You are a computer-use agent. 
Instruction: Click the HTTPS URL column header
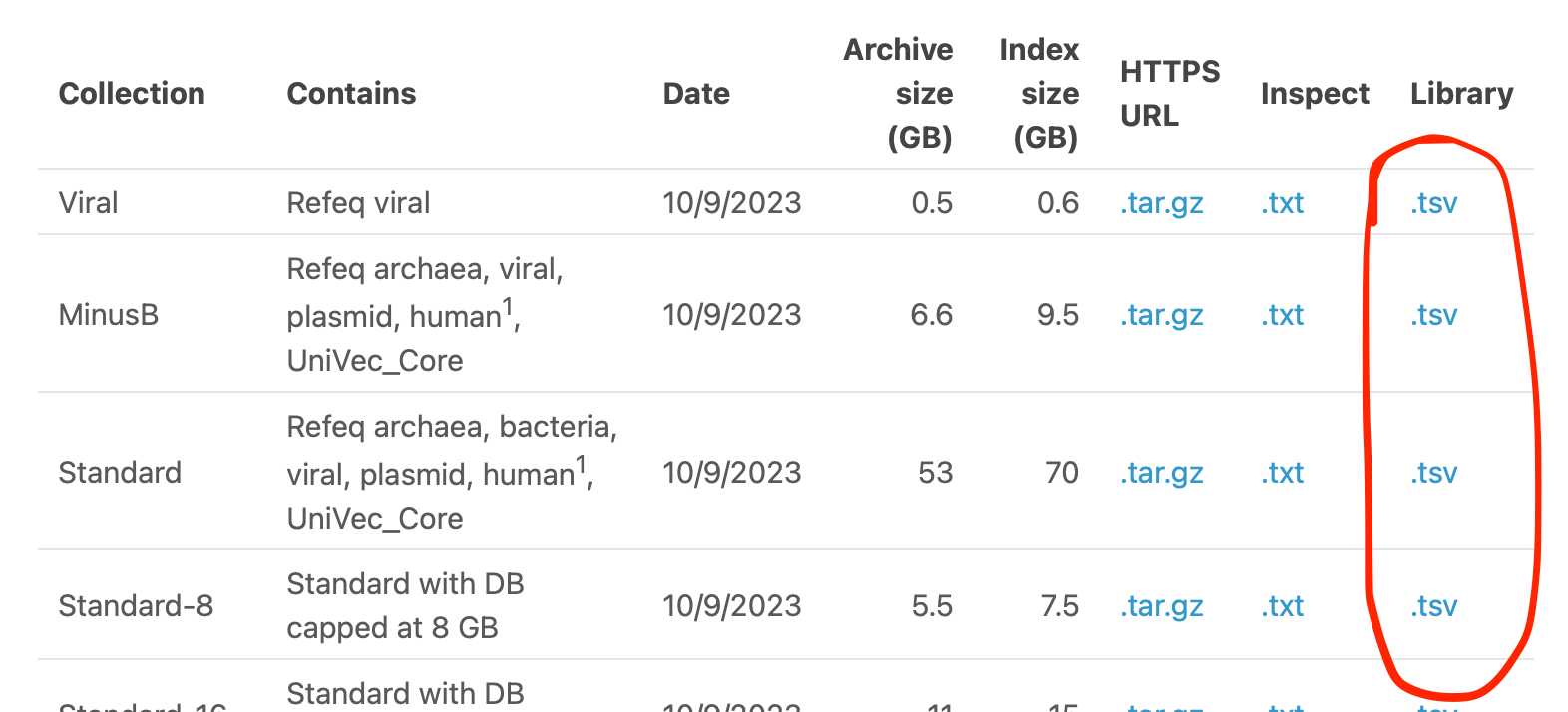tap(1169, 94)
